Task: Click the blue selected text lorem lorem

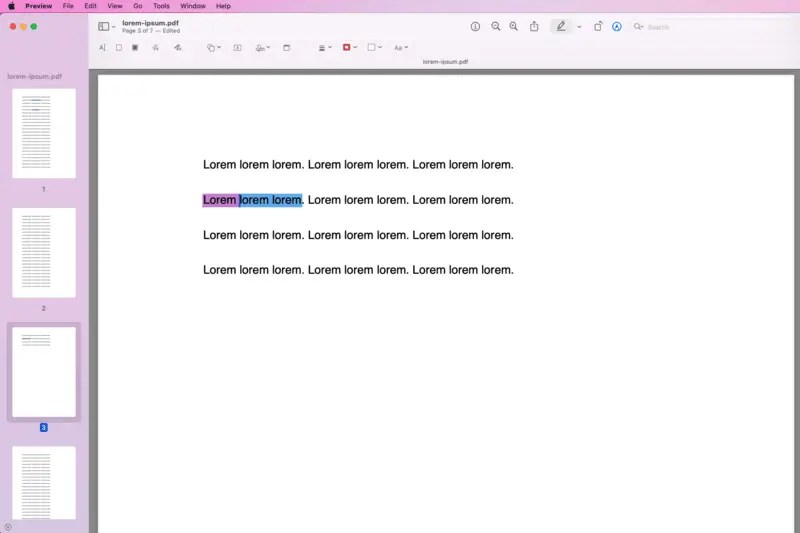Action: (270, 200)
